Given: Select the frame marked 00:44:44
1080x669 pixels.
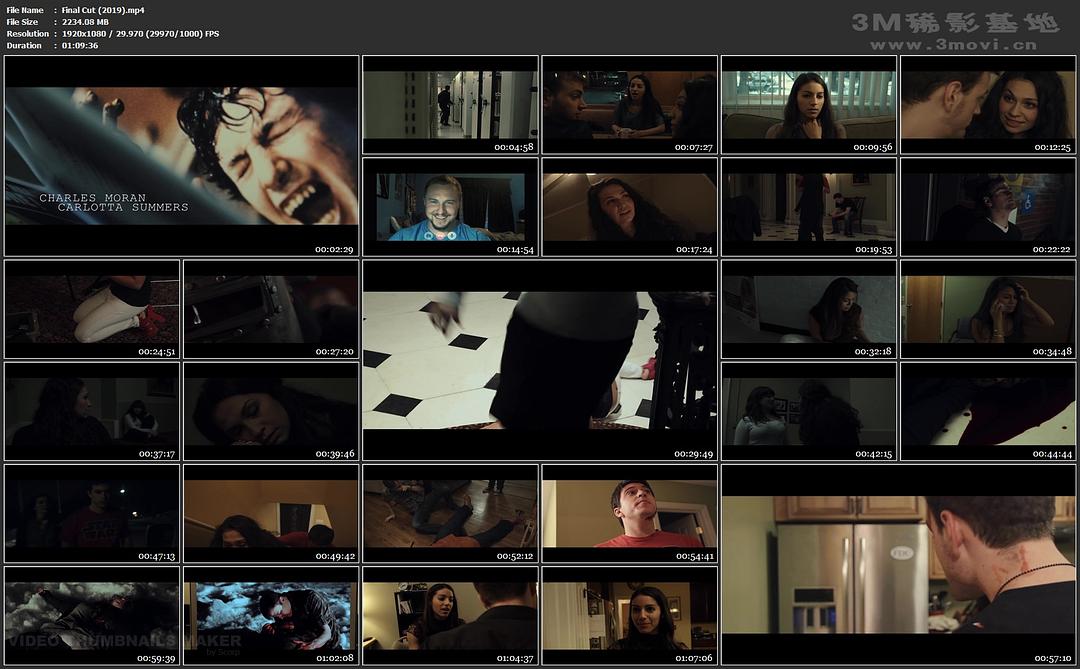Looking at the screenshot, I should click(988, 411).
